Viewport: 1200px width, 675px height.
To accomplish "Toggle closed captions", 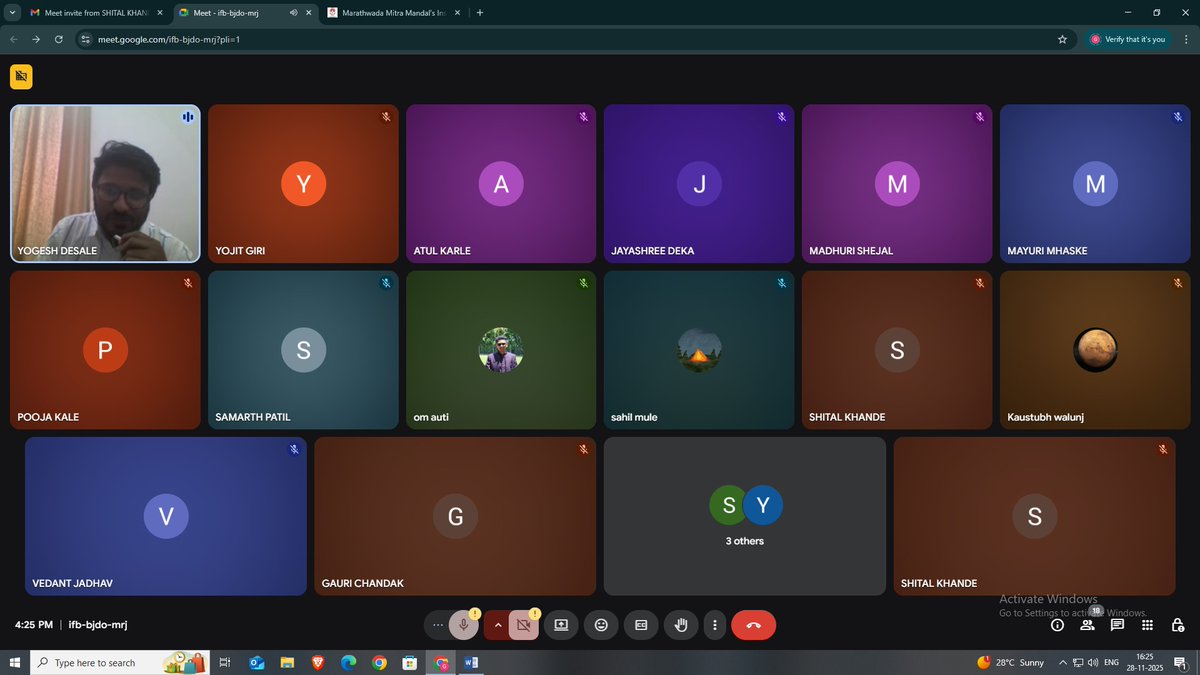I will pos(641,625).
